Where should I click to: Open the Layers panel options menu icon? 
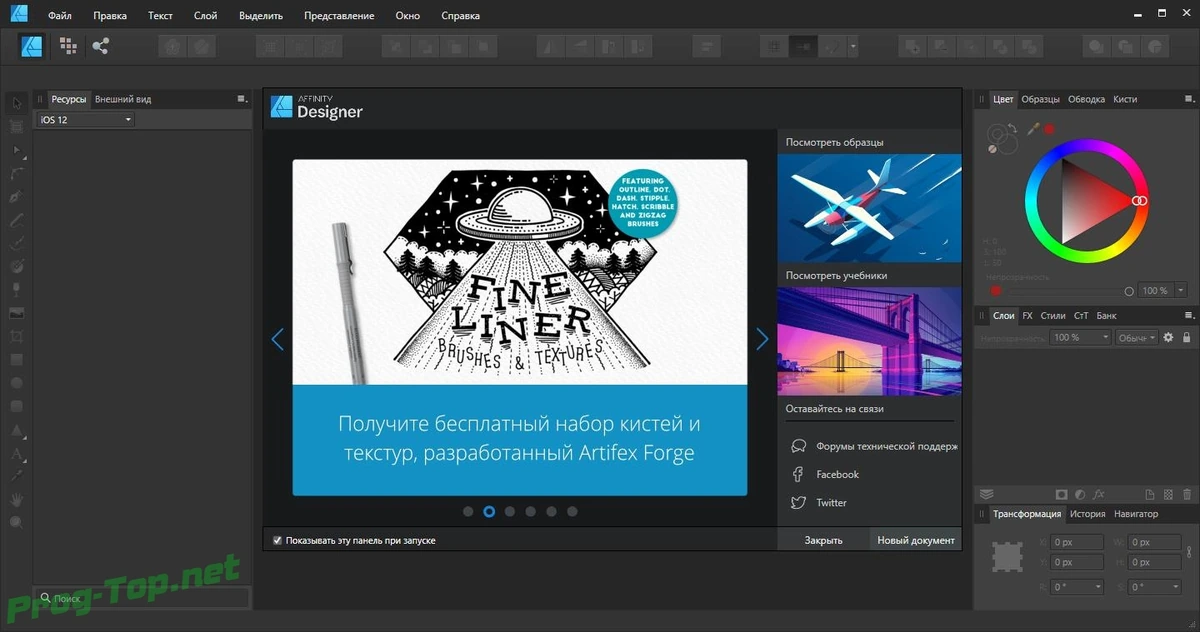click(x=1189, y=315)
